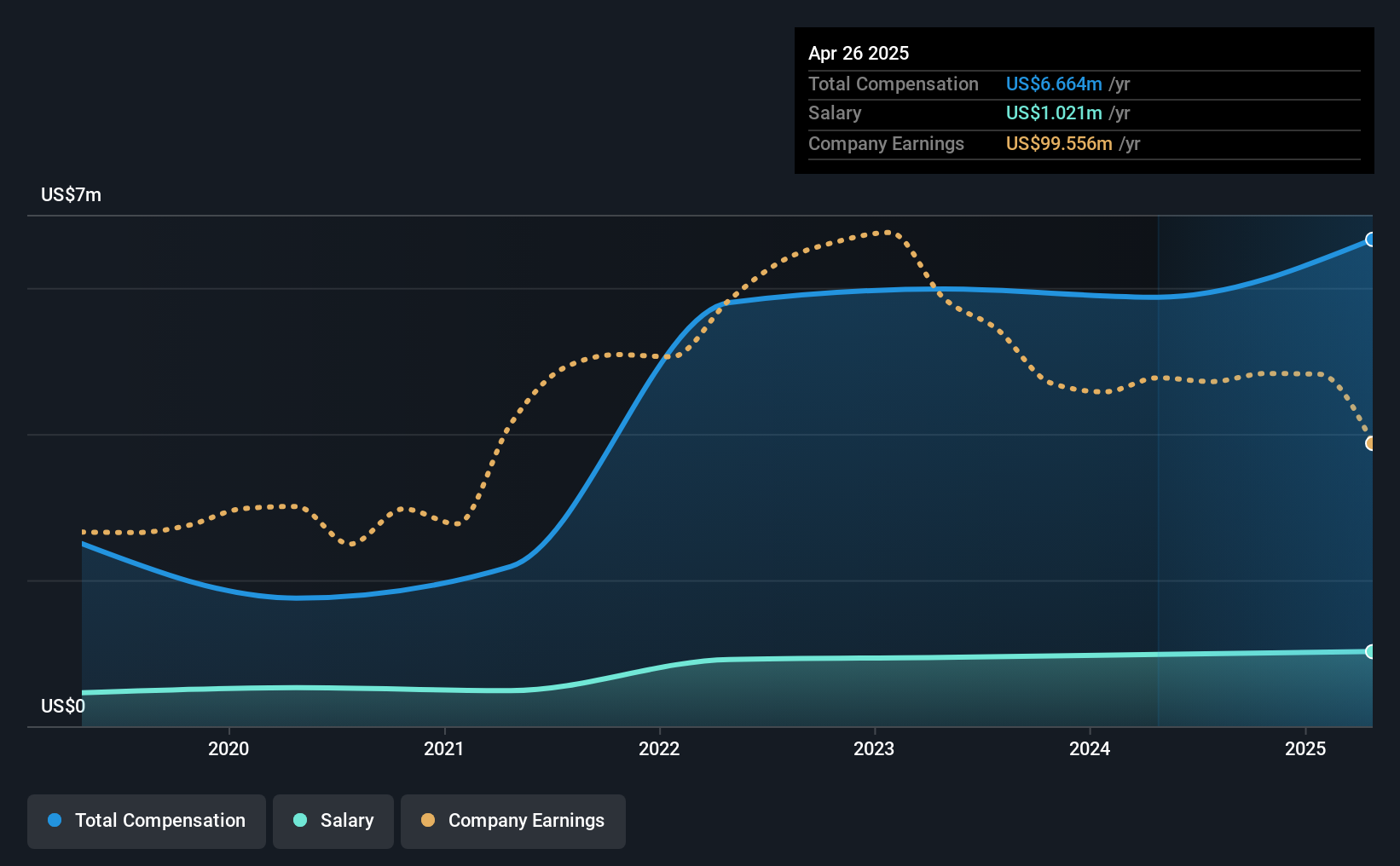The image size is (1400, 866).
Task: Select the Company Earnings endpoint marker
Action: pyautogui.click(x=1370, y=443)
